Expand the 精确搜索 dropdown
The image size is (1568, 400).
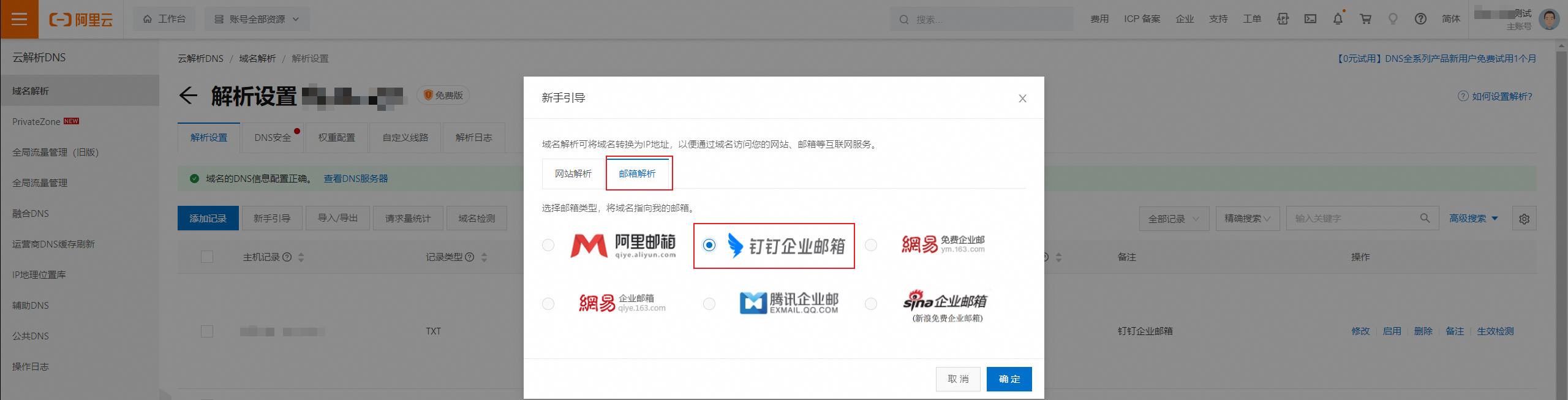click(x=1248, y=219)
